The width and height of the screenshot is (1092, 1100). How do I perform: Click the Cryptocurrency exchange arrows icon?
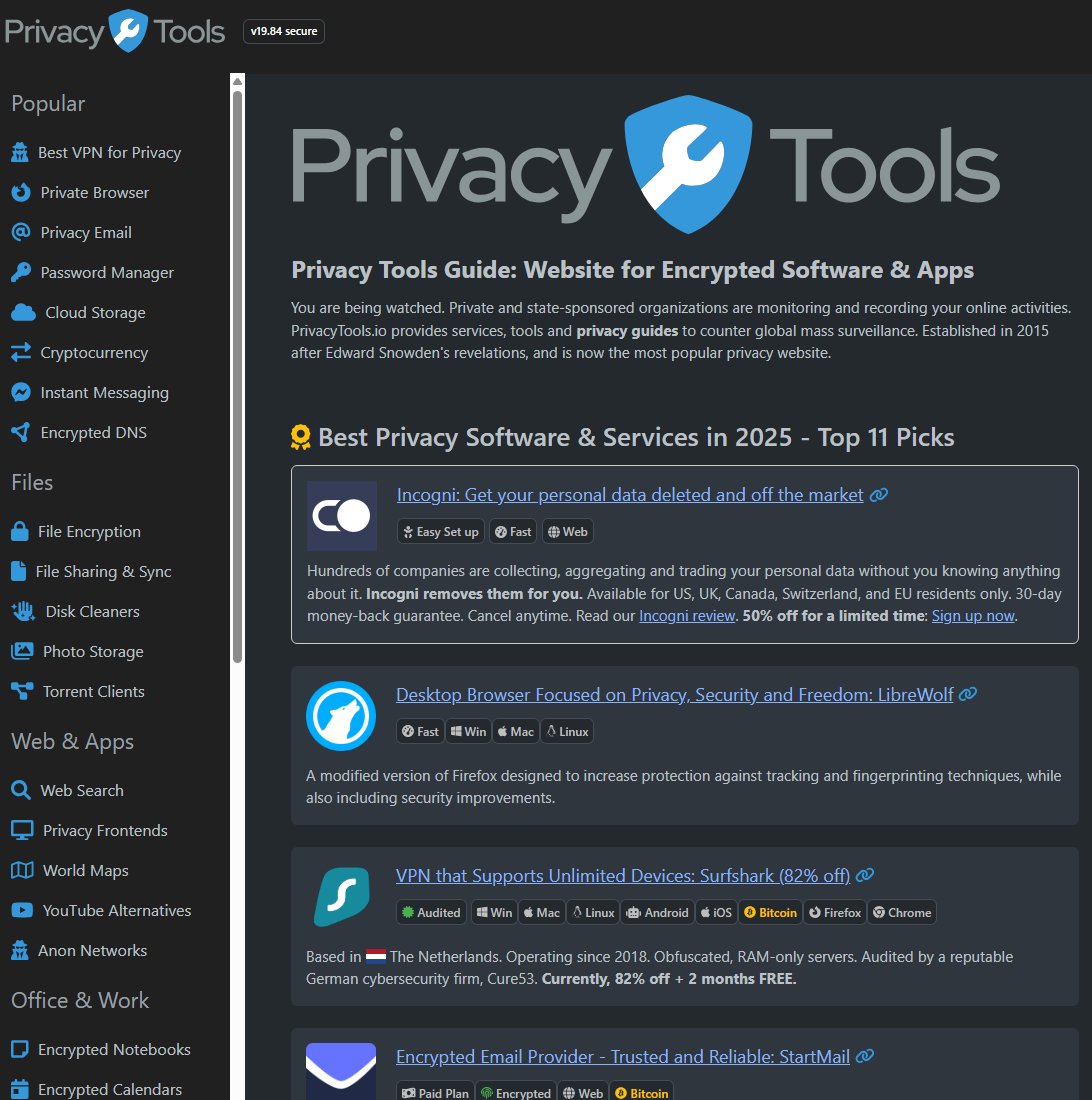pyautogui.click(x=21, y=352)
